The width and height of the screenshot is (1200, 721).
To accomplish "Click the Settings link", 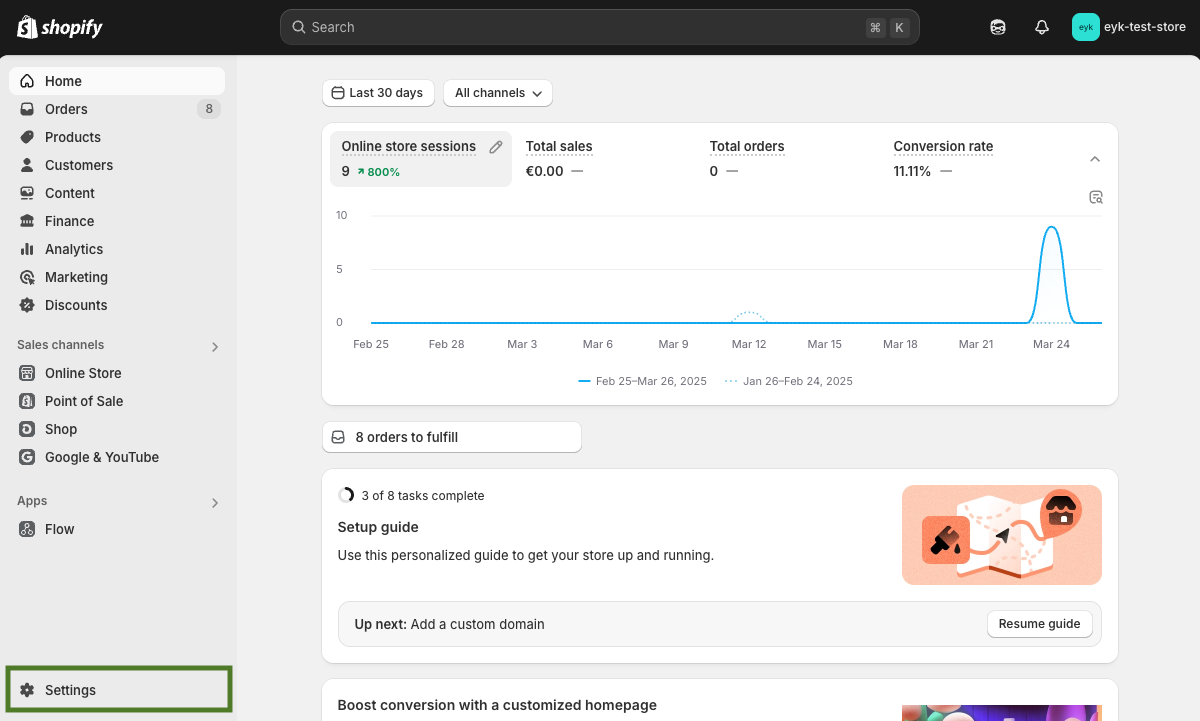I will (119, 690).
